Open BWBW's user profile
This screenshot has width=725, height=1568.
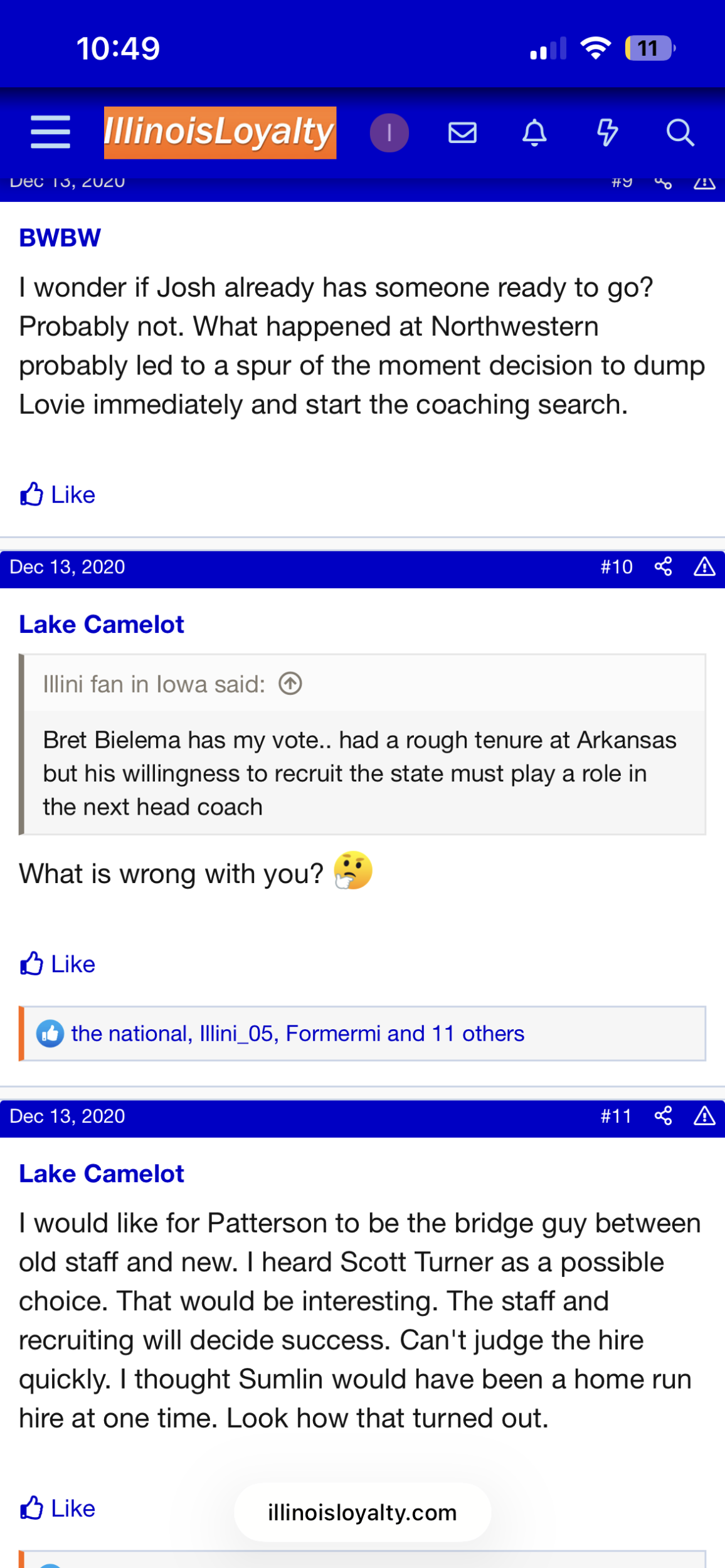[x=60, y=238]
